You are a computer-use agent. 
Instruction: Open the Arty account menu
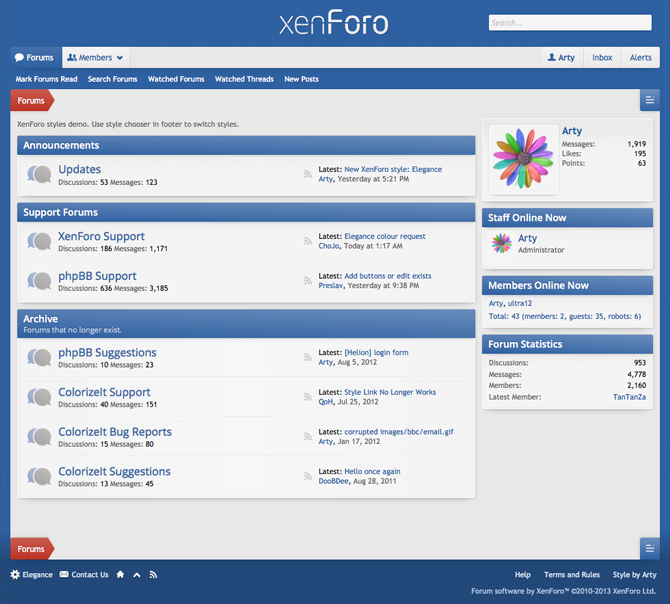click(x=561, y=58)
